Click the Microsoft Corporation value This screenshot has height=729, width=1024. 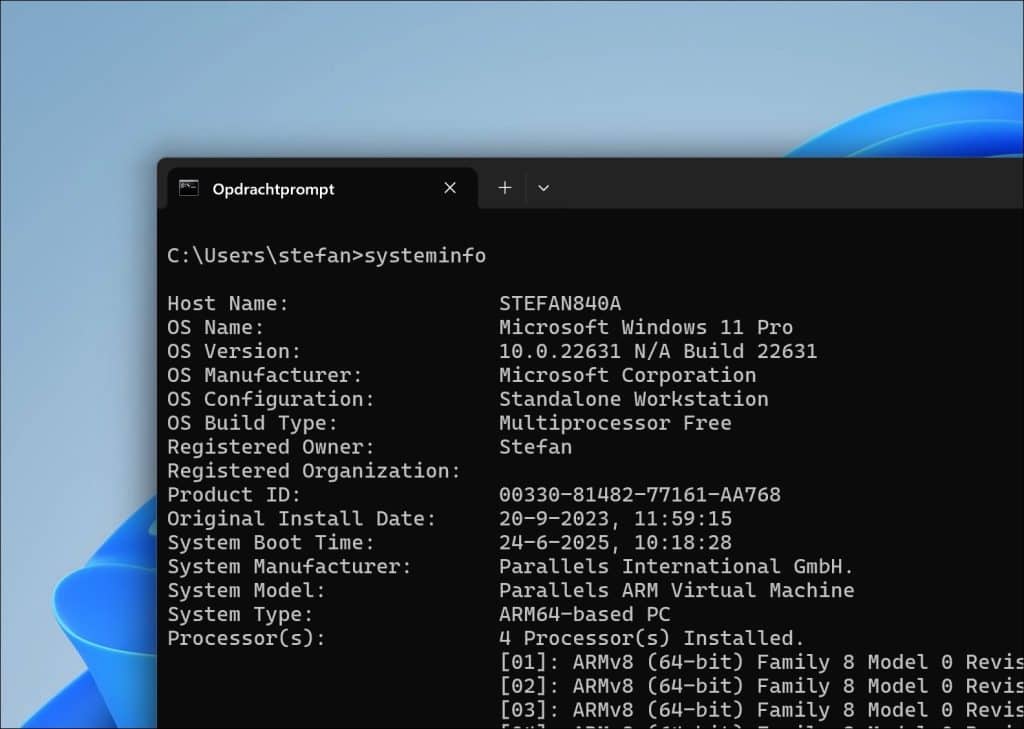coord(628,376)
